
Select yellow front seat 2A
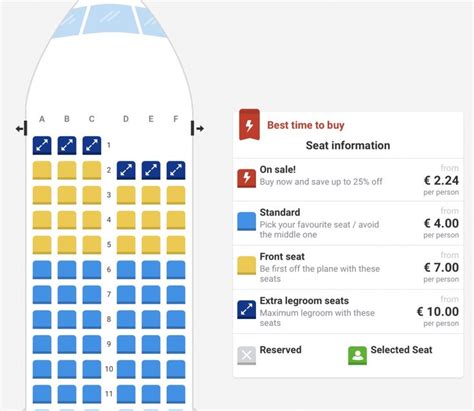[x=42, y=170]
